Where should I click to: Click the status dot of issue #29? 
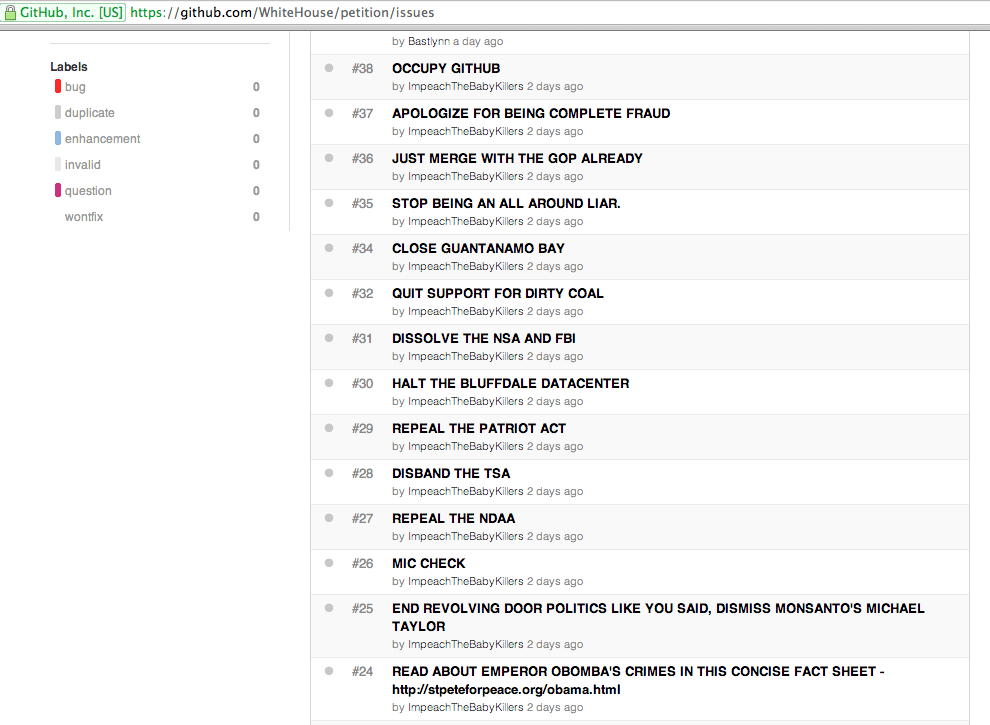click(x=329, y=428)
